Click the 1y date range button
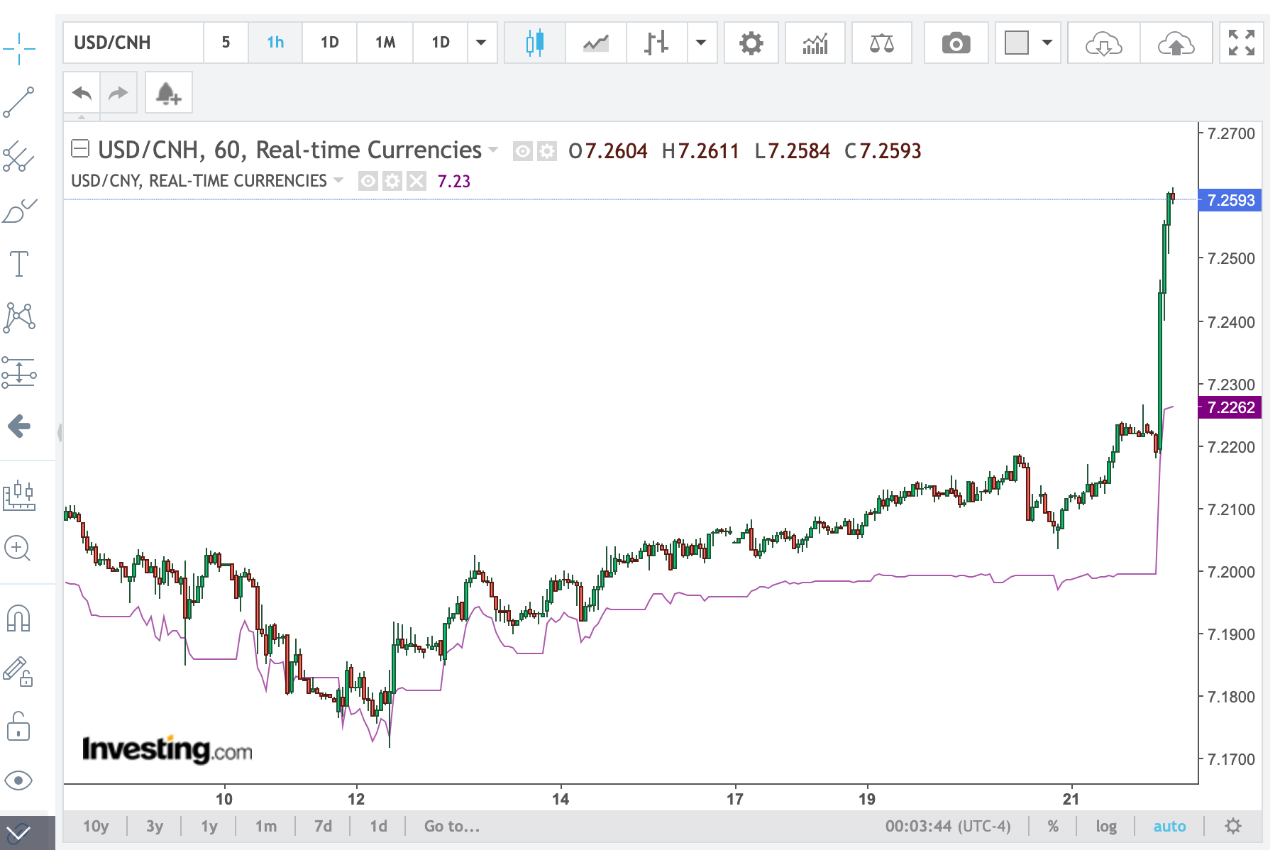The image size is (1280, 855). (209, 826)
